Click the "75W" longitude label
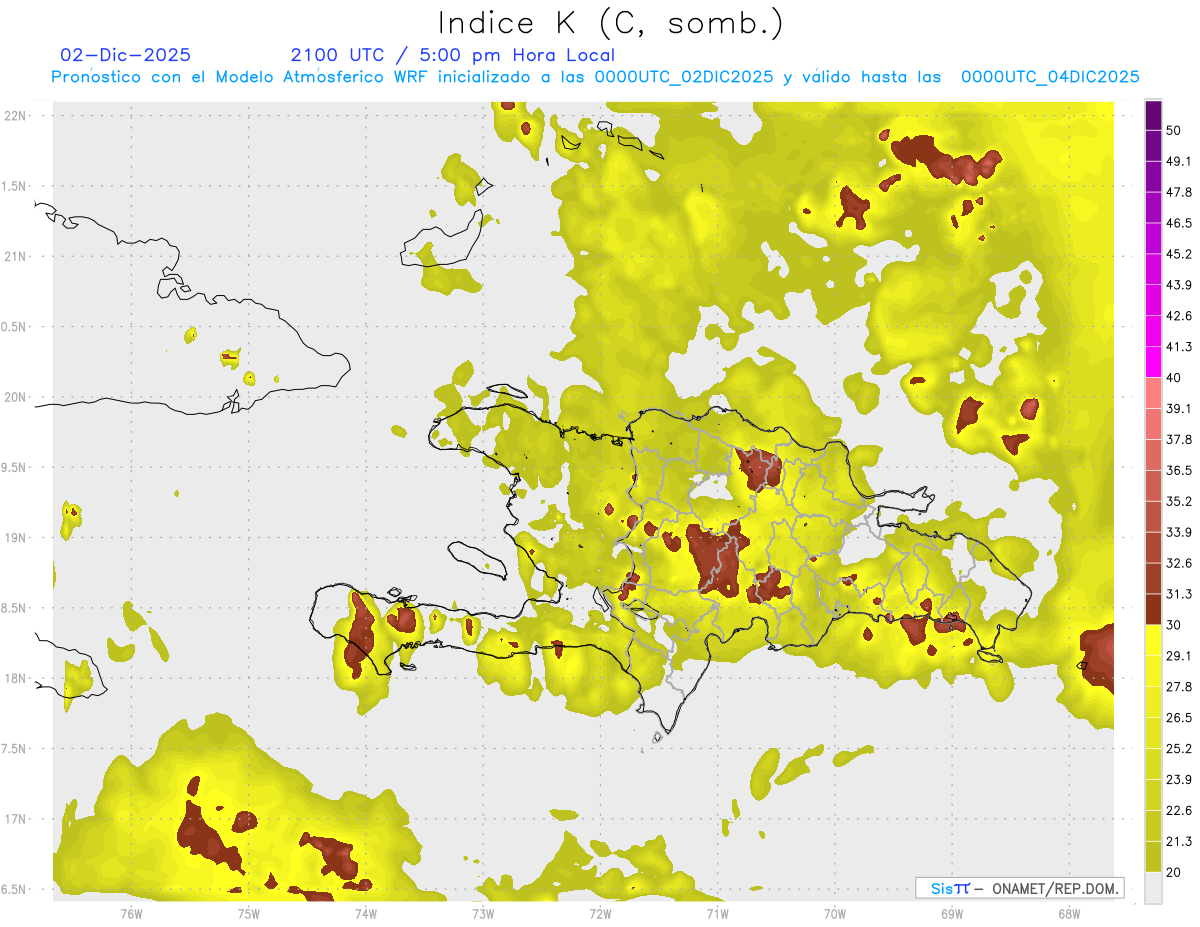Screen dimensions: 1200x927 (x=248, y=913)
